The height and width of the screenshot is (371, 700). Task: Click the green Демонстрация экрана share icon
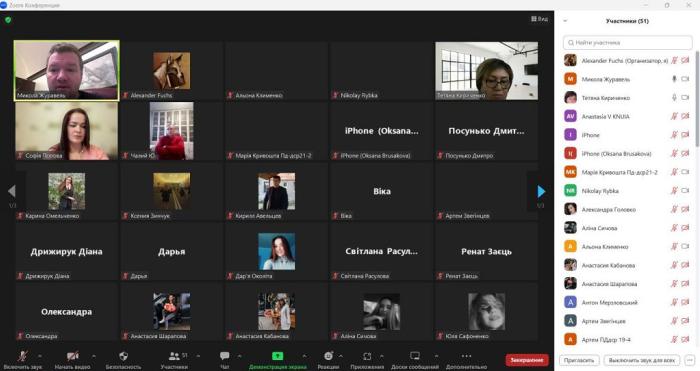[x=277, y=356]
